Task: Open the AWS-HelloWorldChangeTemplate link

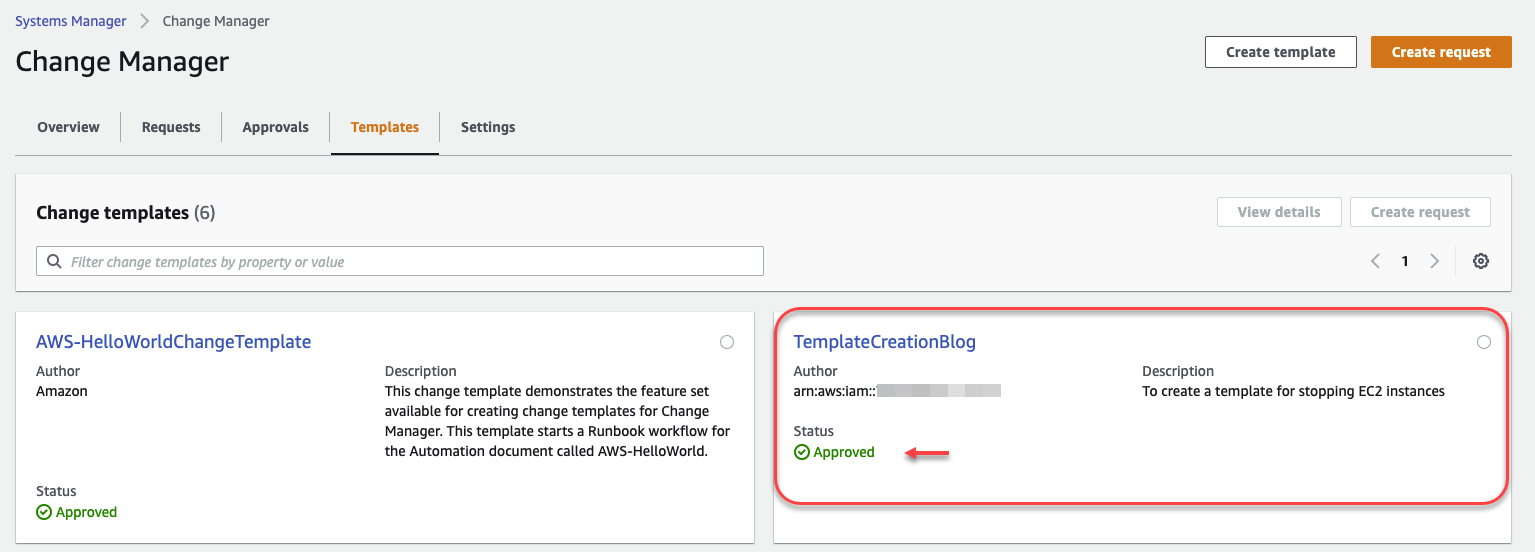Action: pyautogui.click(x=173, y=342)
